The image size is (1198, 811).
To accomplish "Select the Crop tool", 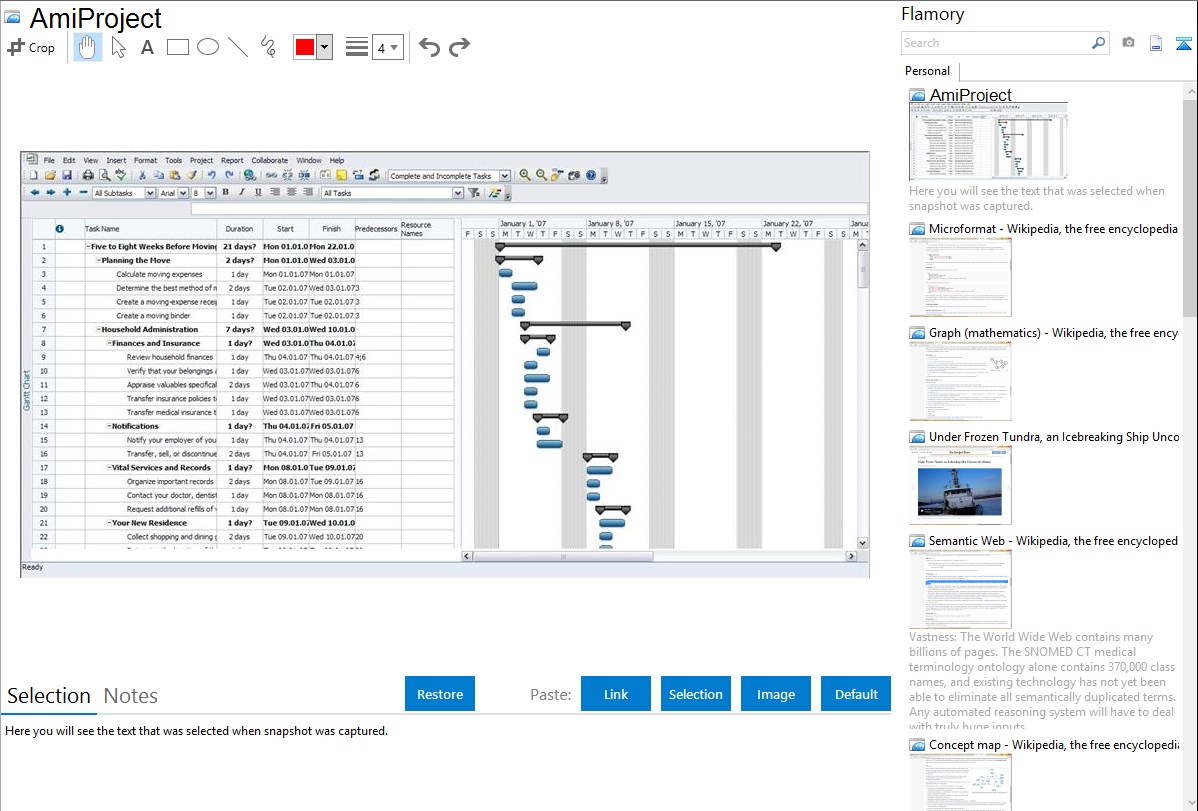I will pyautogui.click(x=31, y=47).
